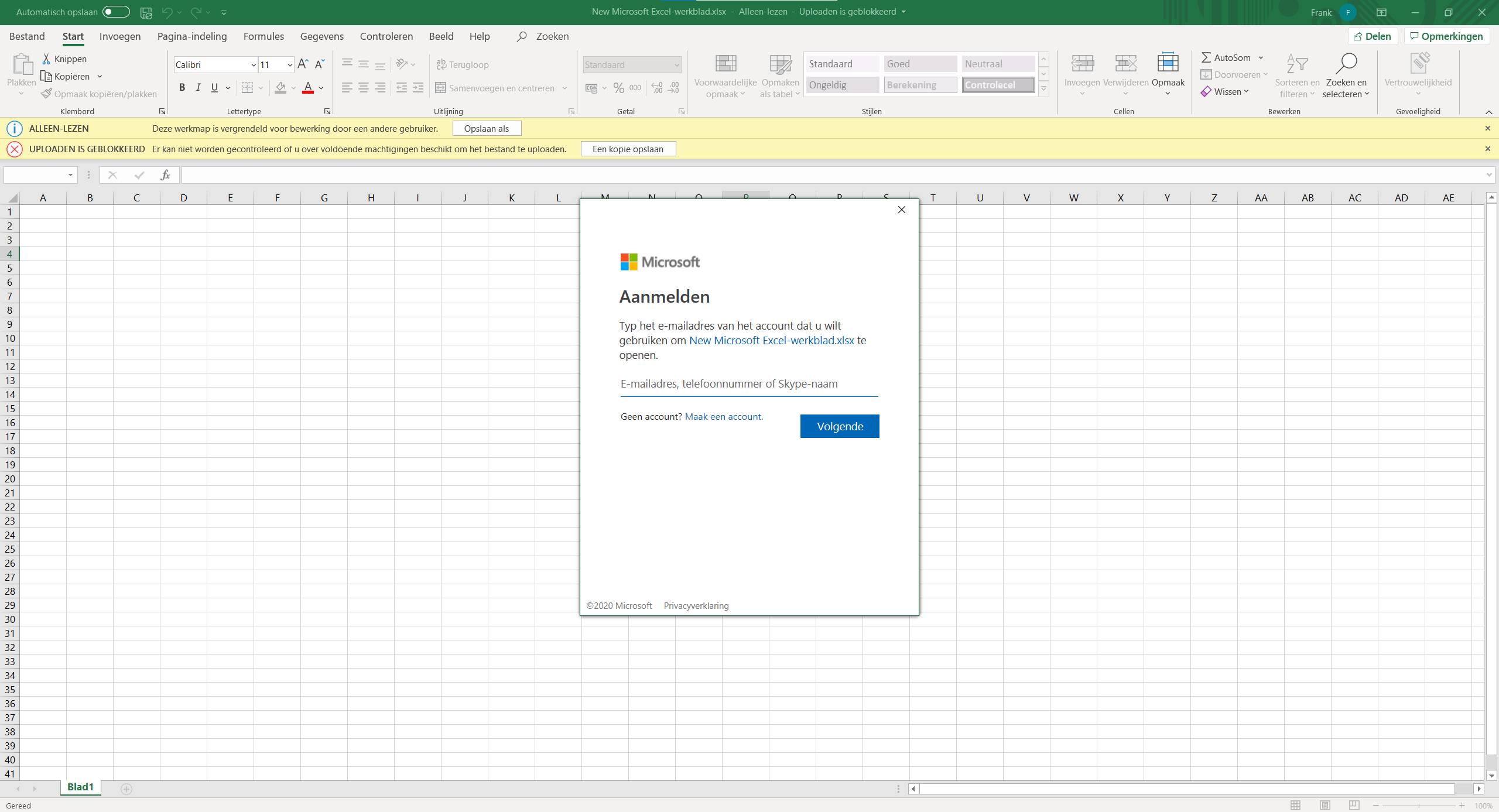
Task: Click the increase decimals icon
Action: (x=657, y=88)
